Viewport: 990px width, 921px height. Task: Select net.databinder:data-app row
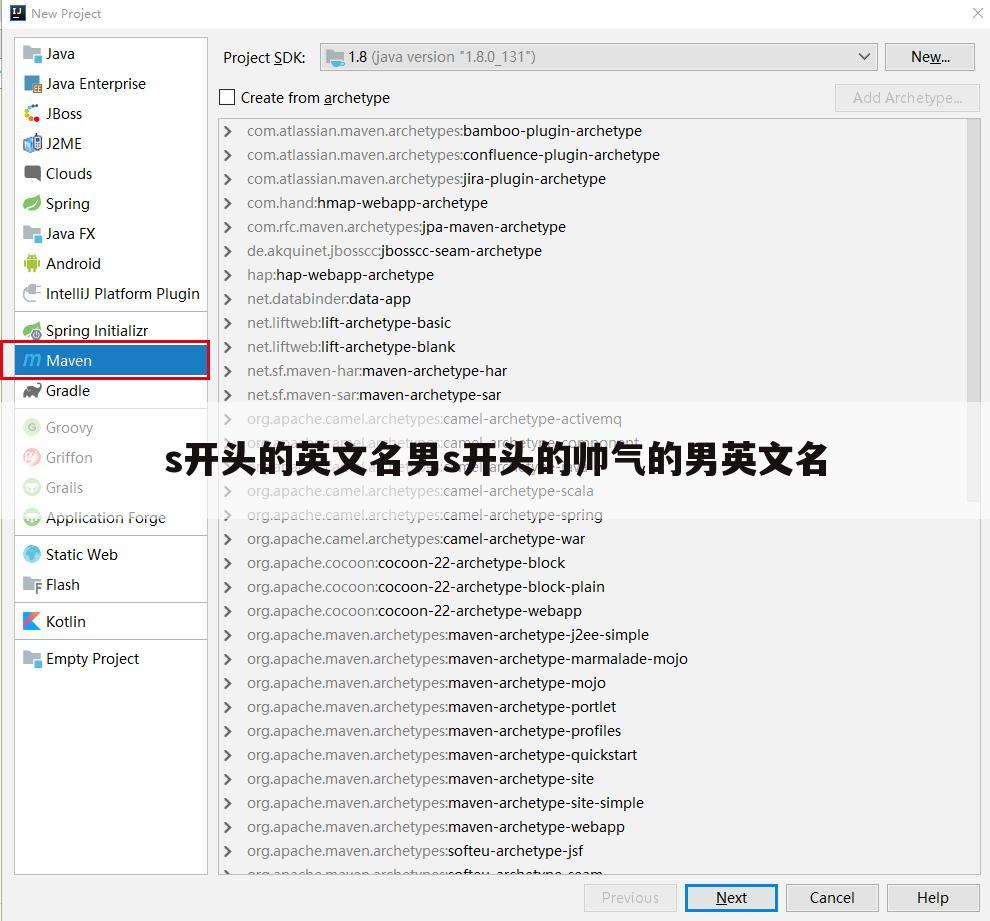coord(592,299)
